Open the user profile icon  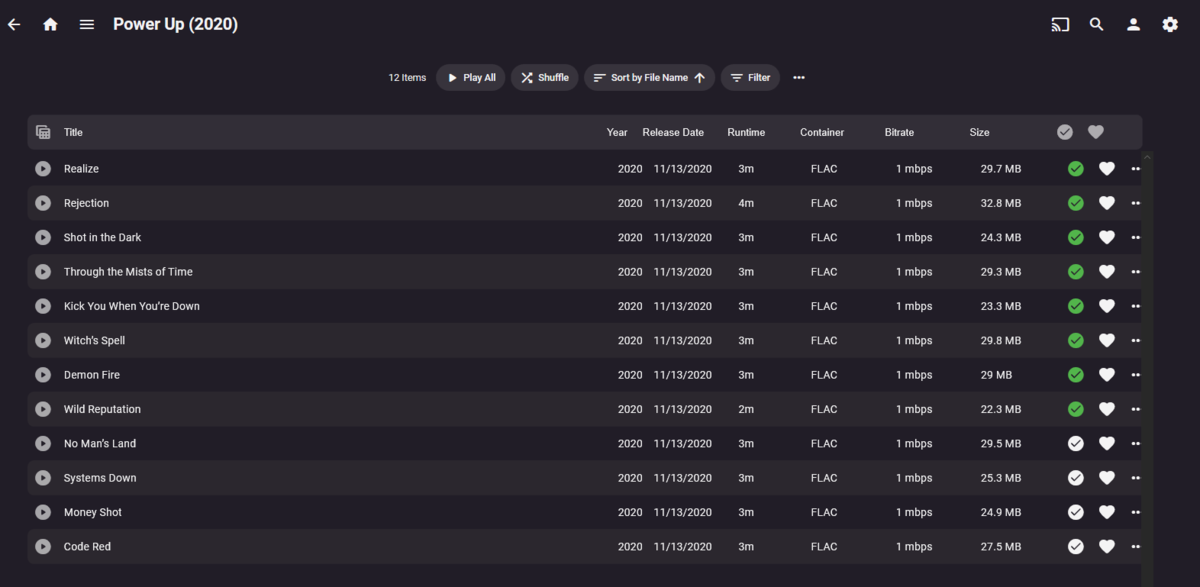(x=1133, y=24)
